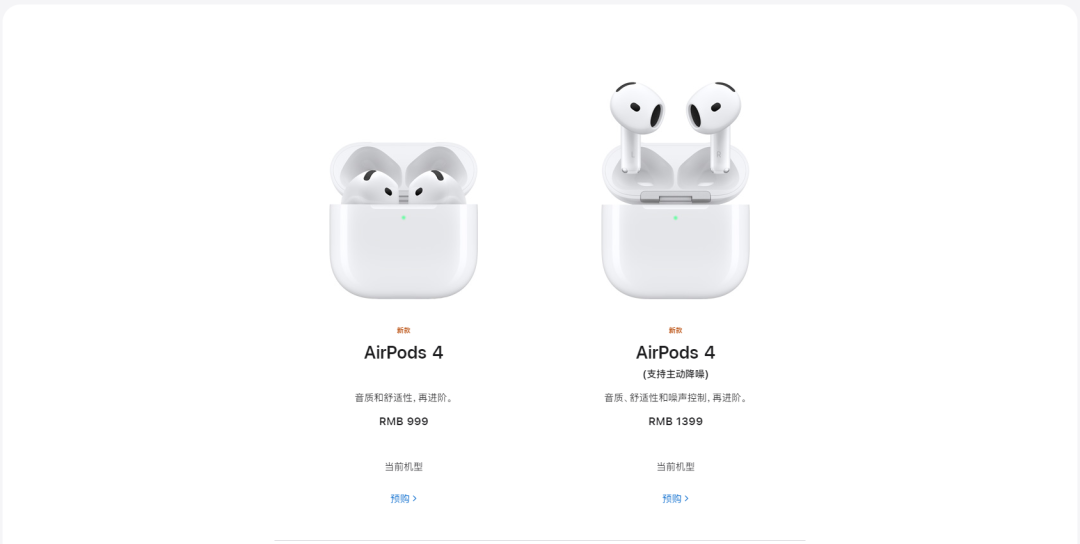This screenshot has height=544, width=1080.
Task: Click the 音质和舒适性,再进阶 description text
Action: point(404,397)
